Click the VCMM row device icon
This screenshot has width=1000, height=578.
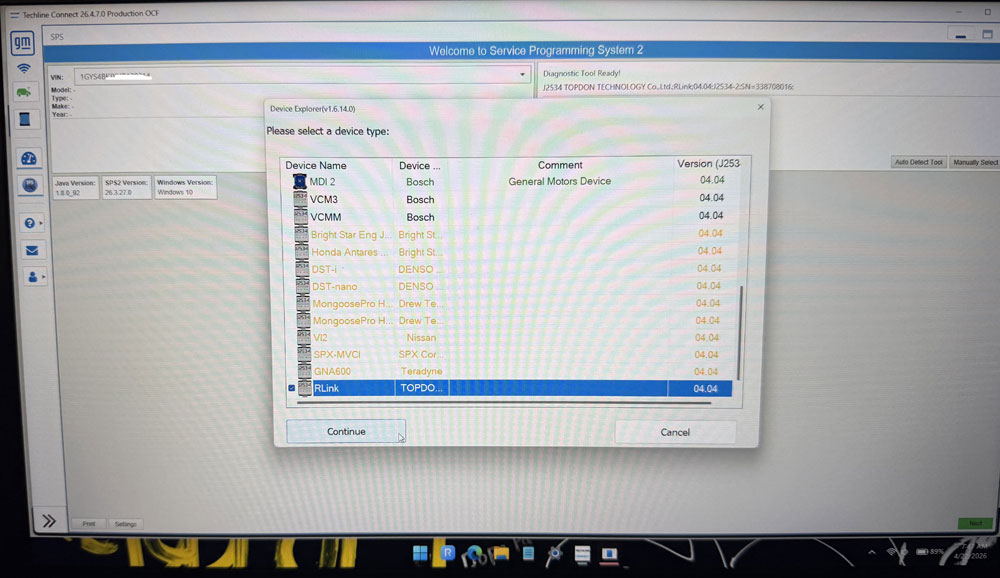(x=301, y=216)
